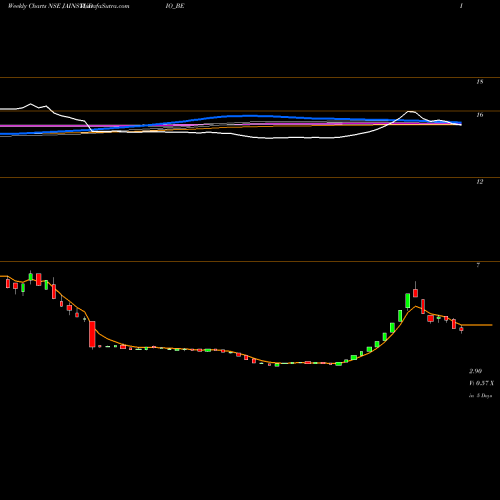The height and width of the screenshot is (500, 500).
Task: Click the last red candle on the chart
Action: [x=461, y=329]
